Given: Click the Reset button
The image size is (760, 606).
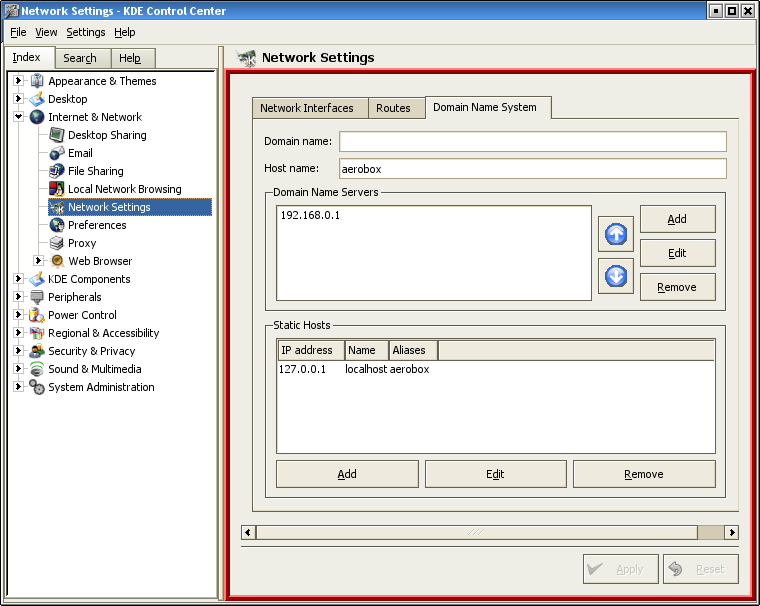Looking at the screenshot, I should click(701, 569).
